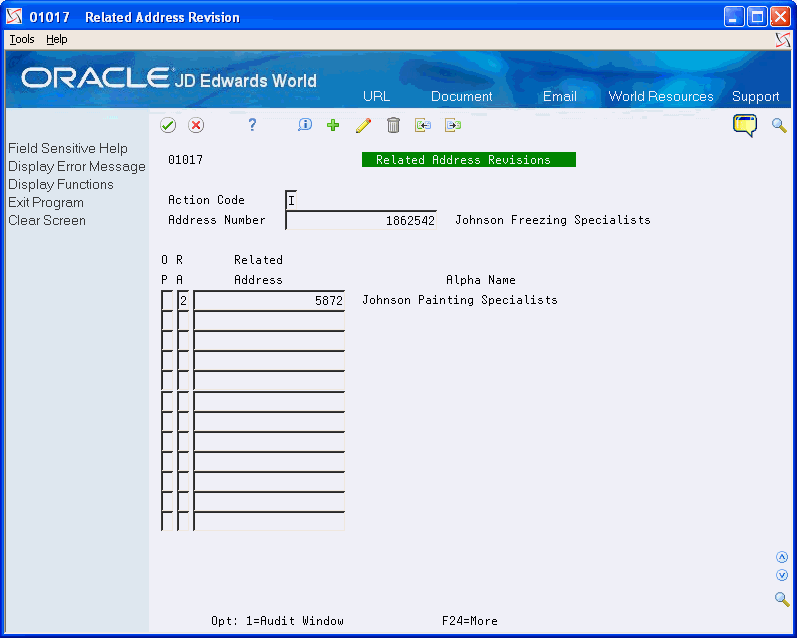Focus the Action Code field
Image resolution: width=797 pixels, height=638 pixels.
coord(291,200)
